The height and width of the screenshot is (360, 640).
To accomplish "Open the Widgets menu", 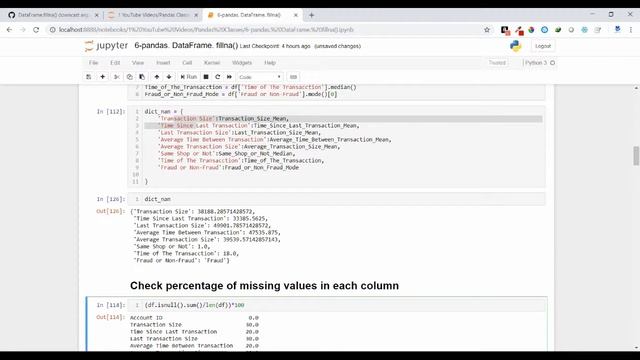I will pyautogui.click(x=242, y=63).
